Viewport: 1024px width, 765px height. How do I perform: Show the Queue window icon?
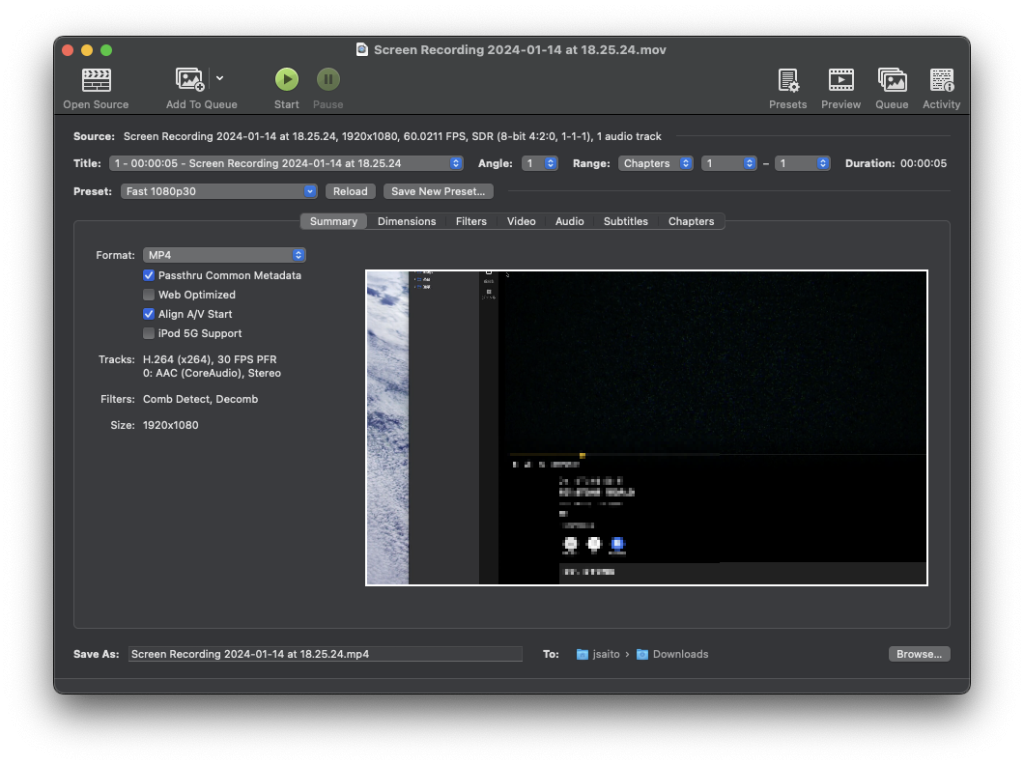point(892,80)
